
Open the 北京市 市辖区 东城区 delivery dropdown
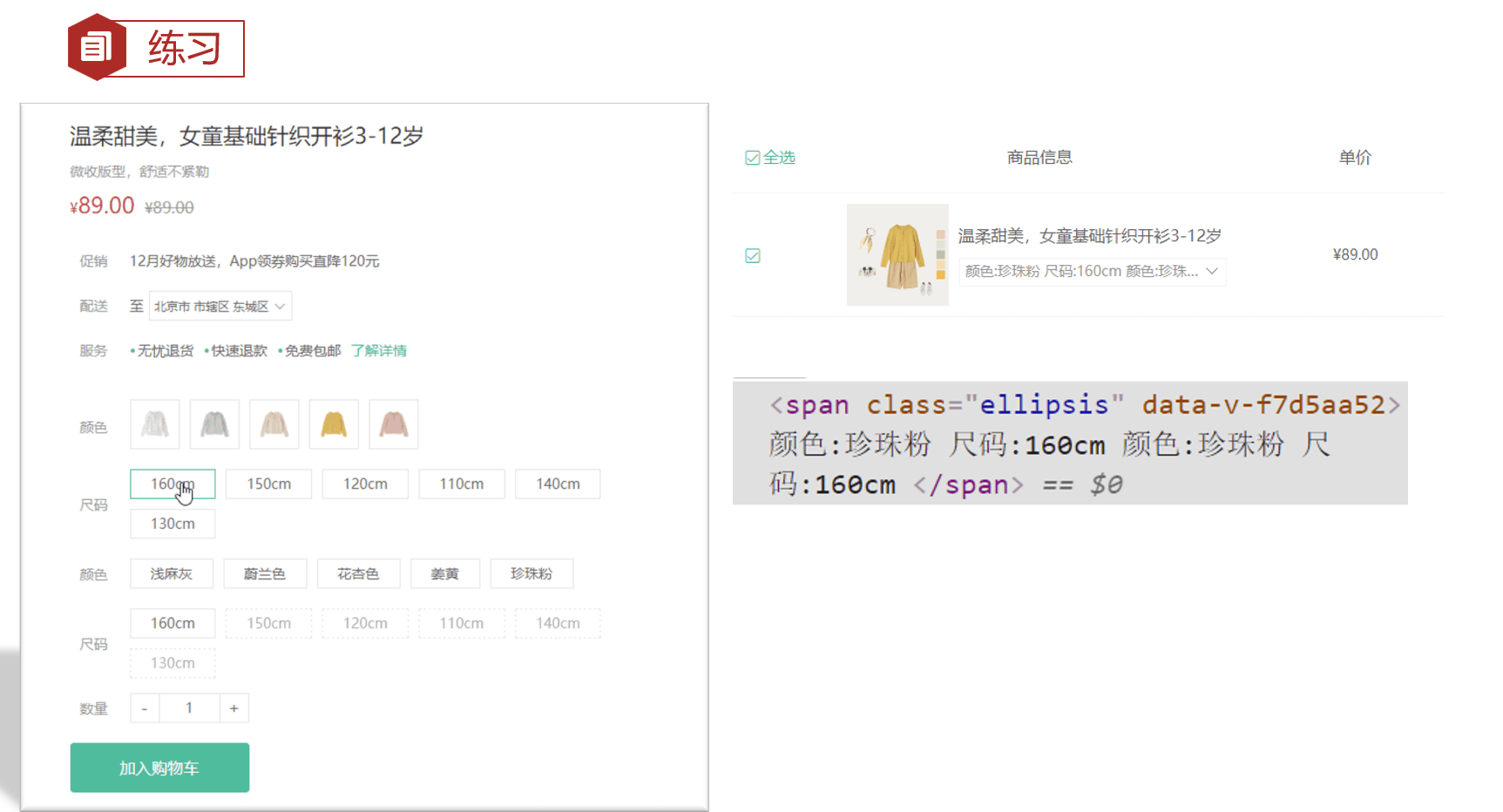220,306
